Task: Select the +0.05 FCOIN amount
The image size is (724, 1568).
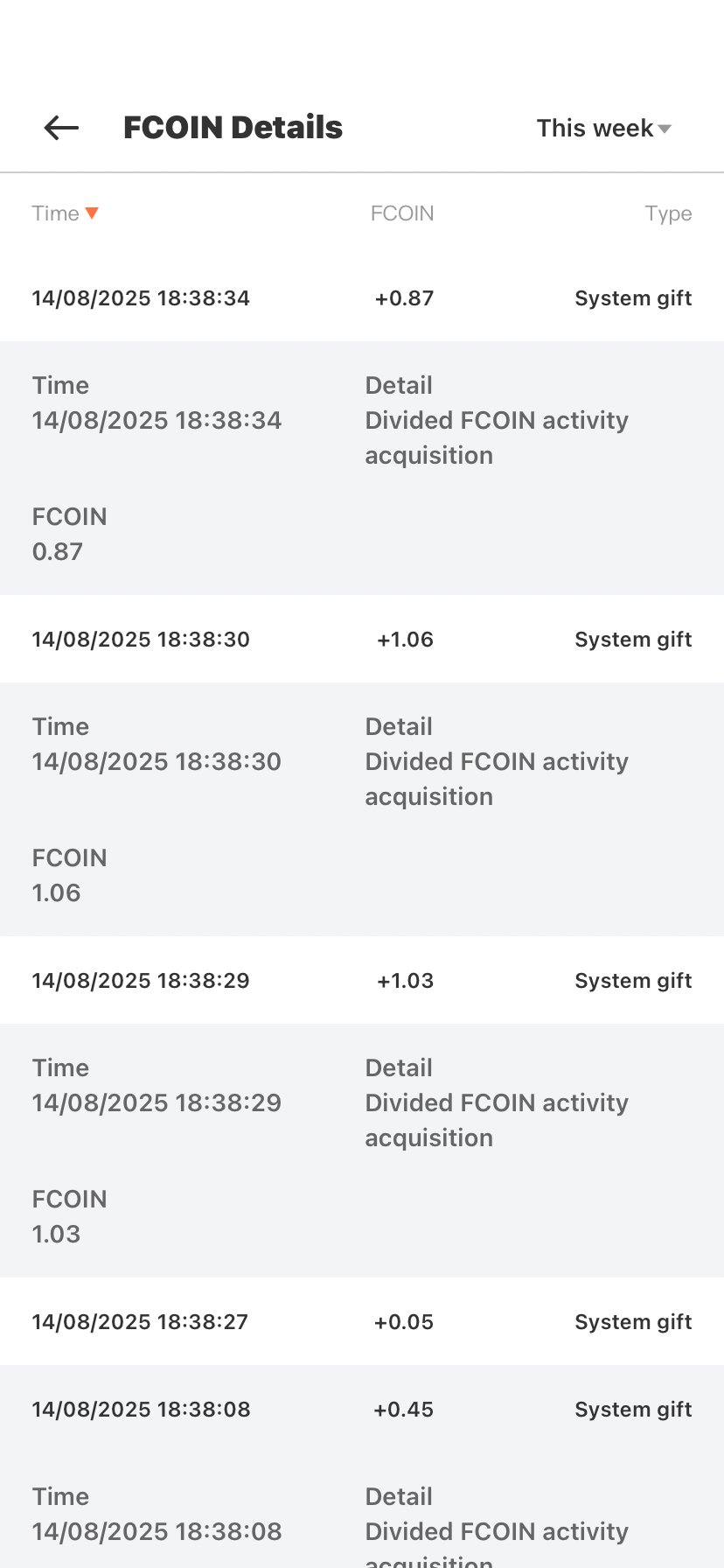Action: coord(404,1321)
